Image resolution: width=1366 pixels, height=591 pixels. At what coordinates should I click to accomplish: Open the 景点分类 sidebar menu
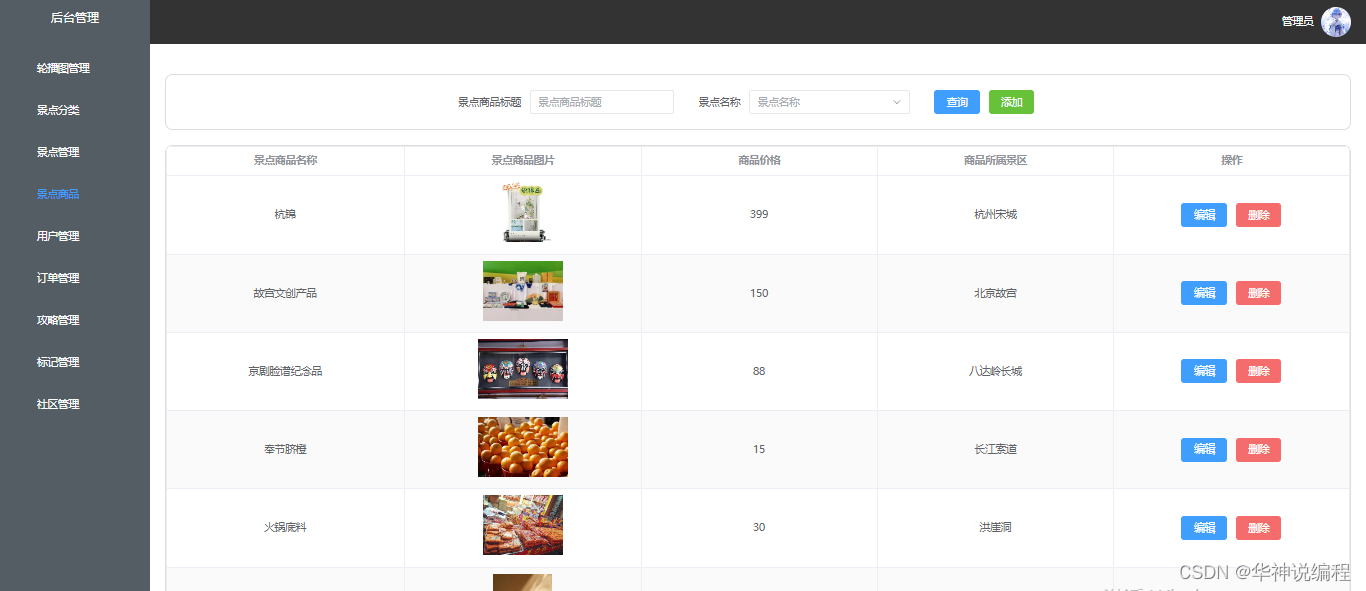[x=58, y=110]
